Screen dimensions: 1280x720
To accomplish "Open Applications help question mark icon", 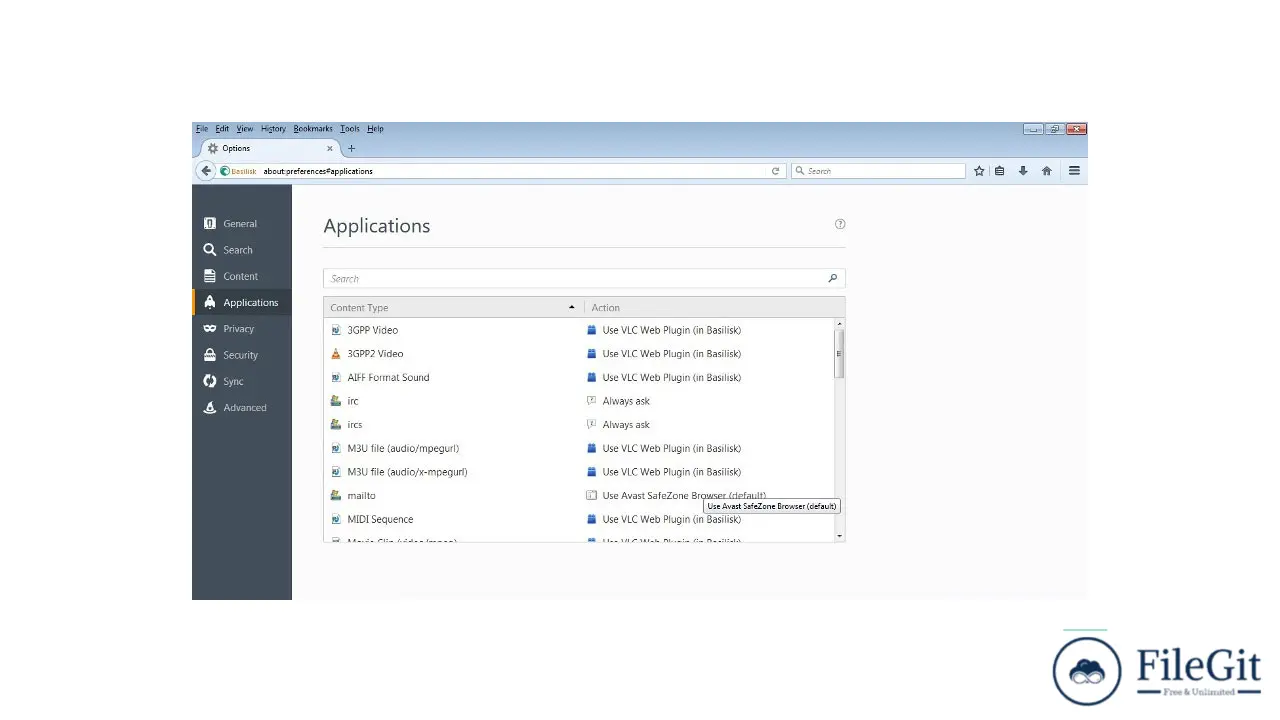I will click(x=840, y=224).
